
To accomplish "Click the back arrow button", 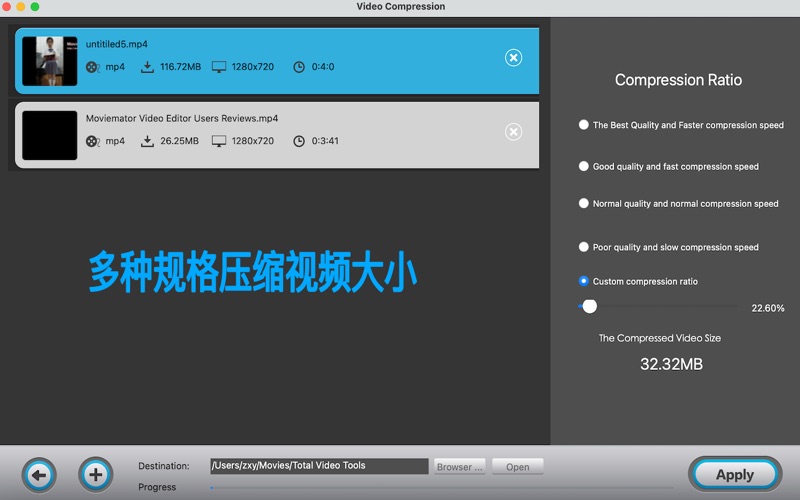I will [x=39, y=474].
